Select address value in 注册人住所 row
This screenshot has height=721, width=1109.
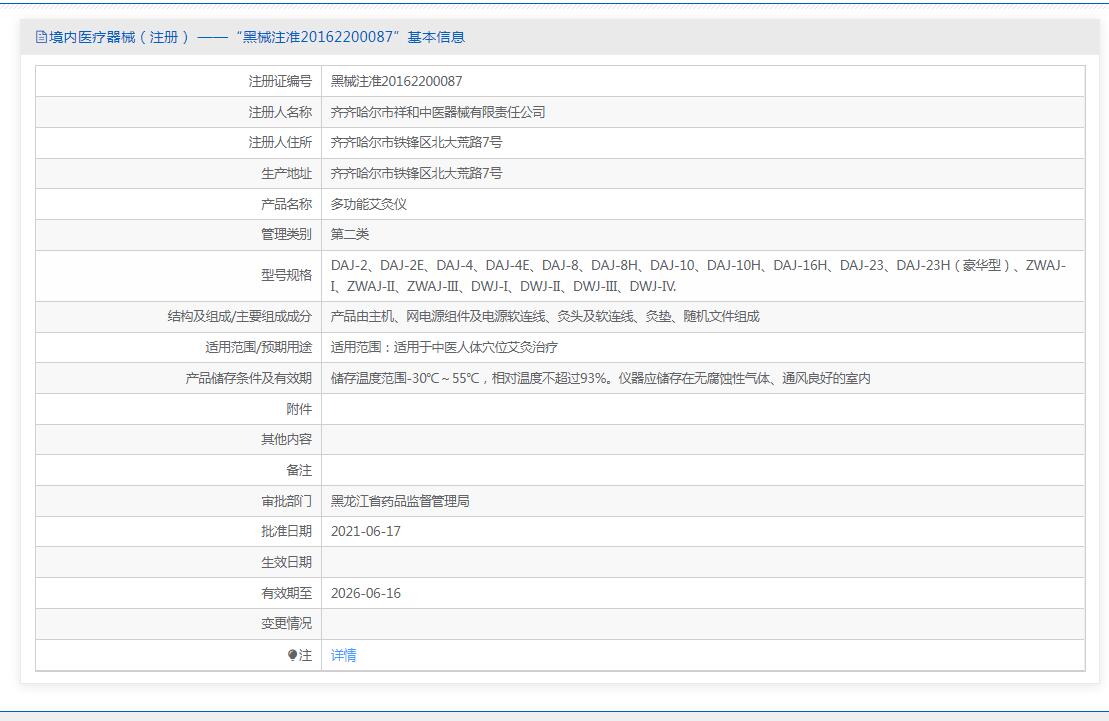pyautogui.click(x=416, y=142)
